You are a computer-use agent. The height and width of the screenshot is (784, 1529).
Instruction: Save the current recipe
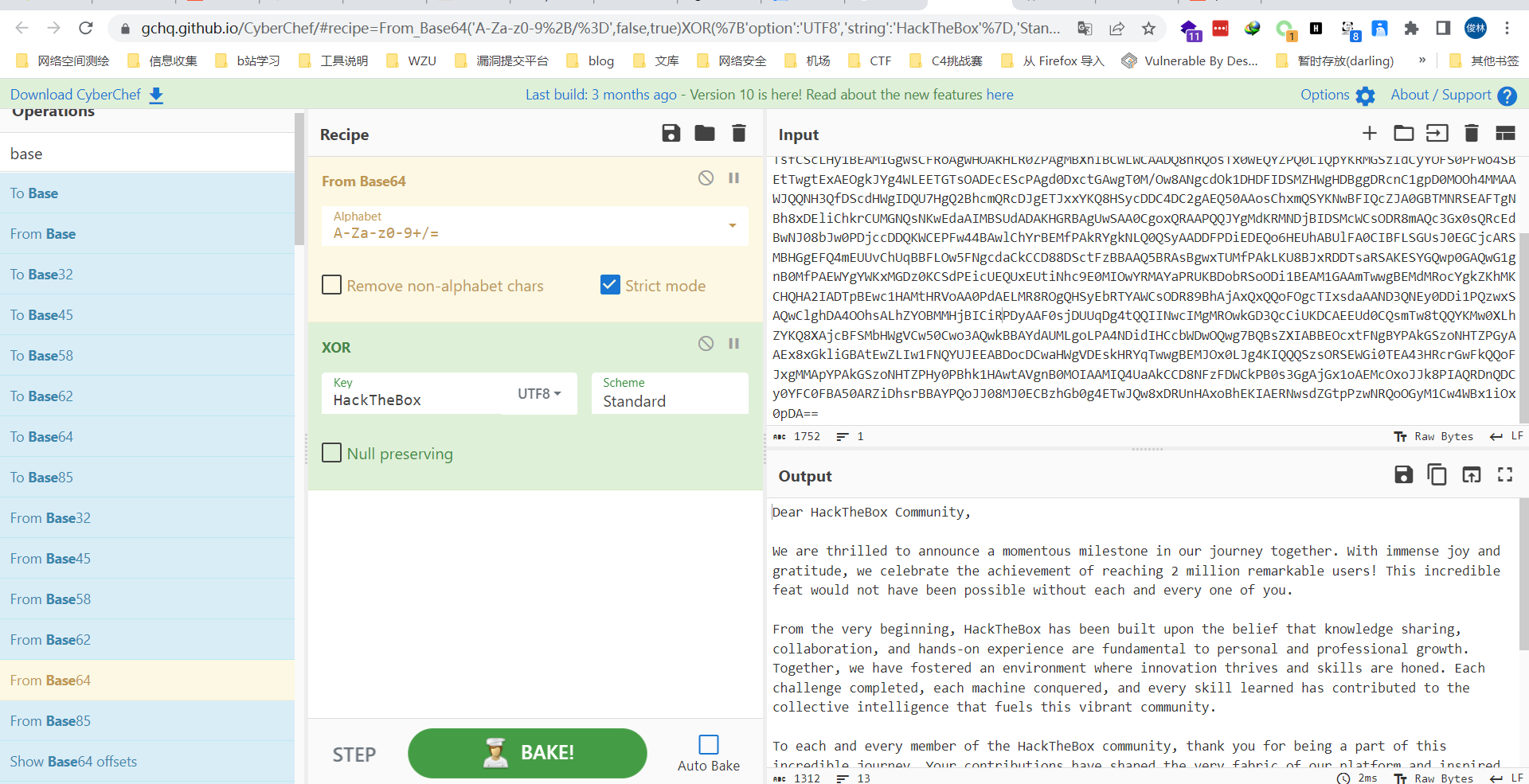pos(671,134)
